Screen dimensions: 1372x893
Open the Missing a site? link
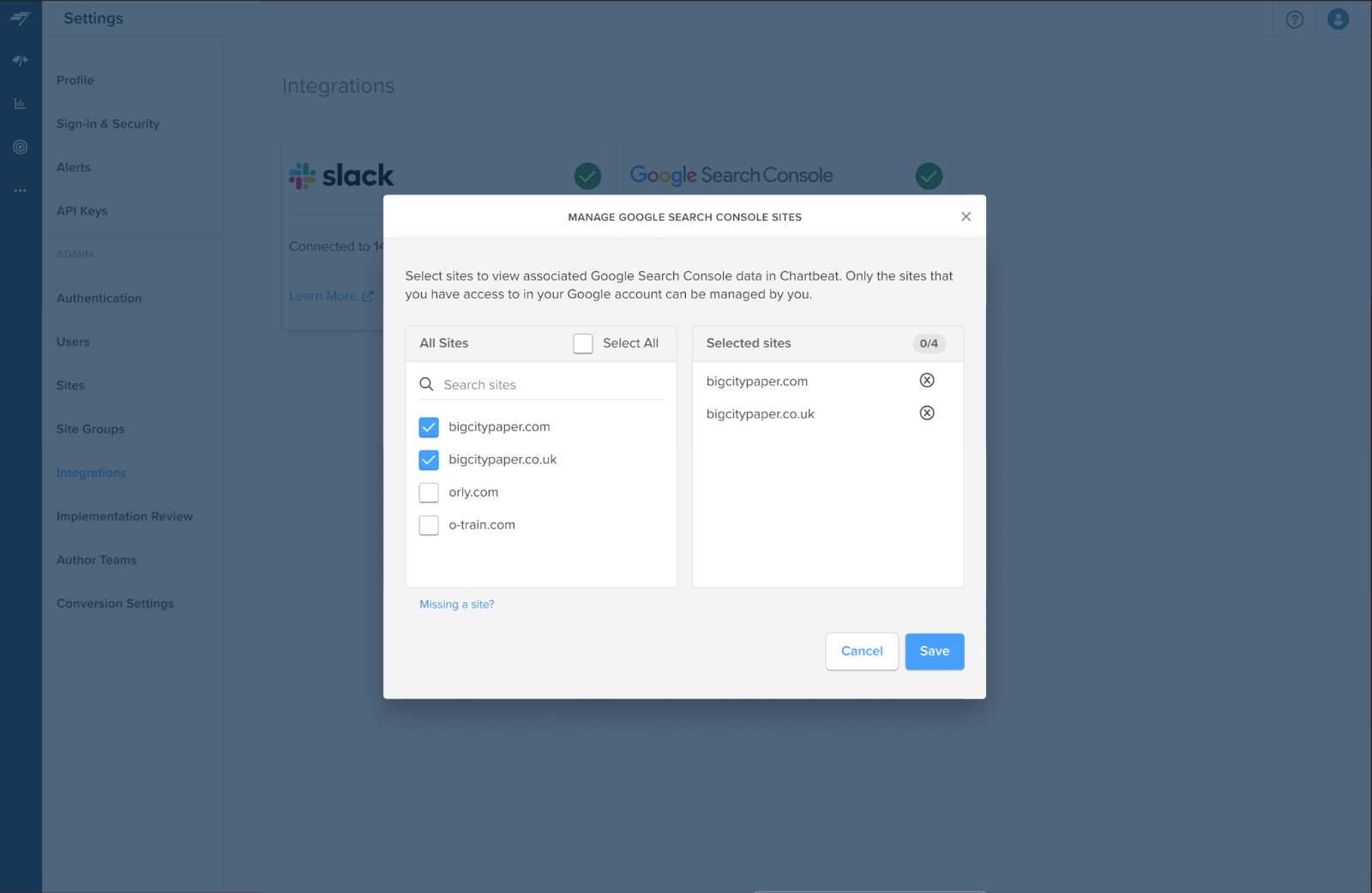point(457,604)
